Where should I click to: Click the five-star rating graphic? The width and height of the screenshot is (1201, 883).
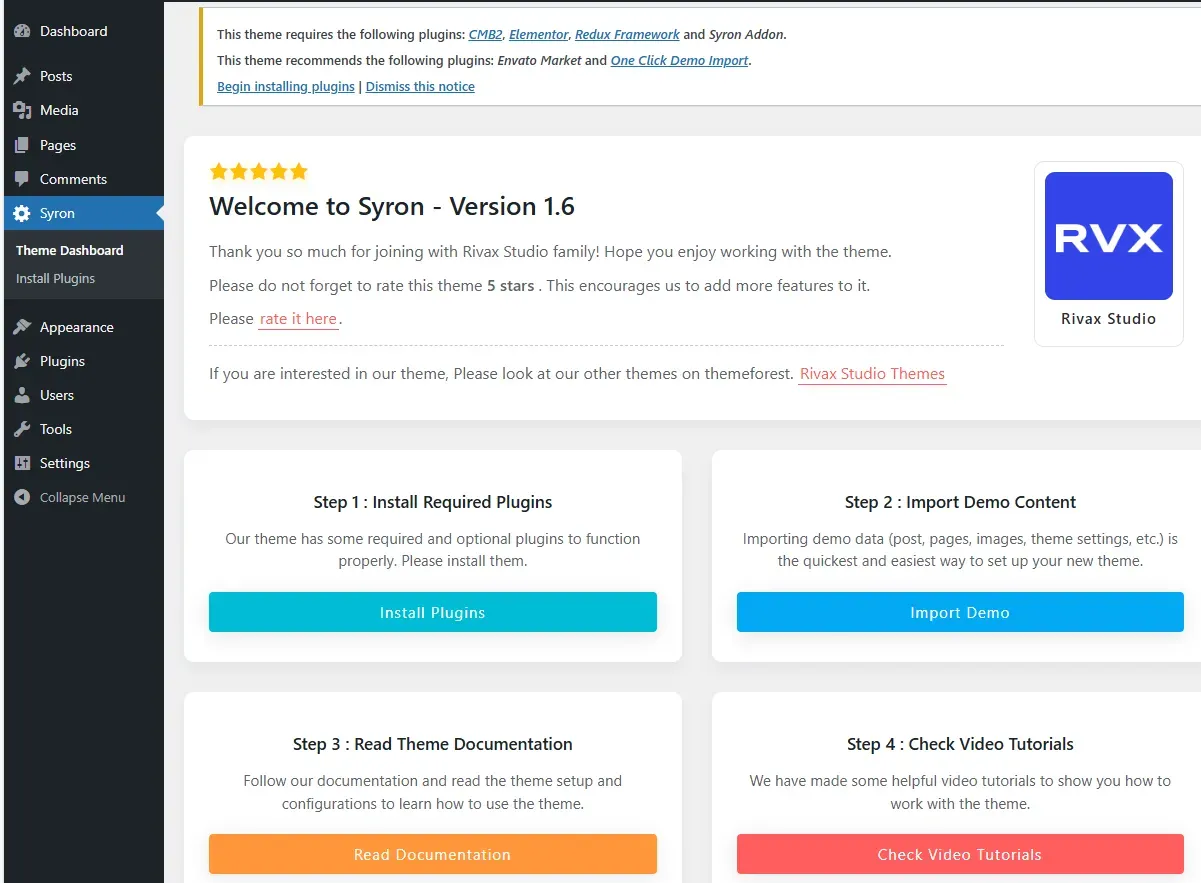259,172
